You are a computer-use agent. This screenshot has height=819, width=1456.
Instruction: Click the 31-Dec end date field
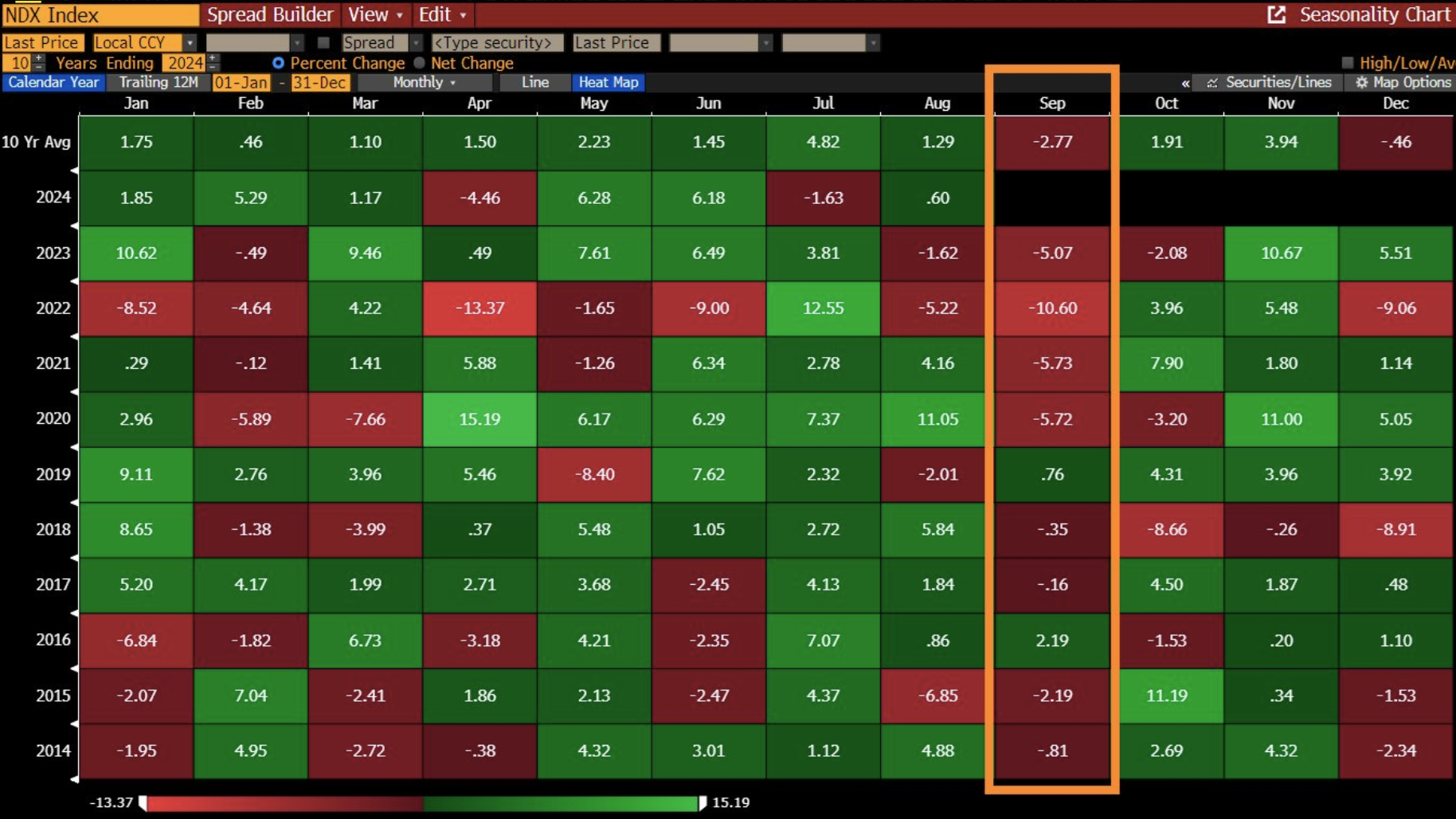pyautogui.click(x=320, y=83)
